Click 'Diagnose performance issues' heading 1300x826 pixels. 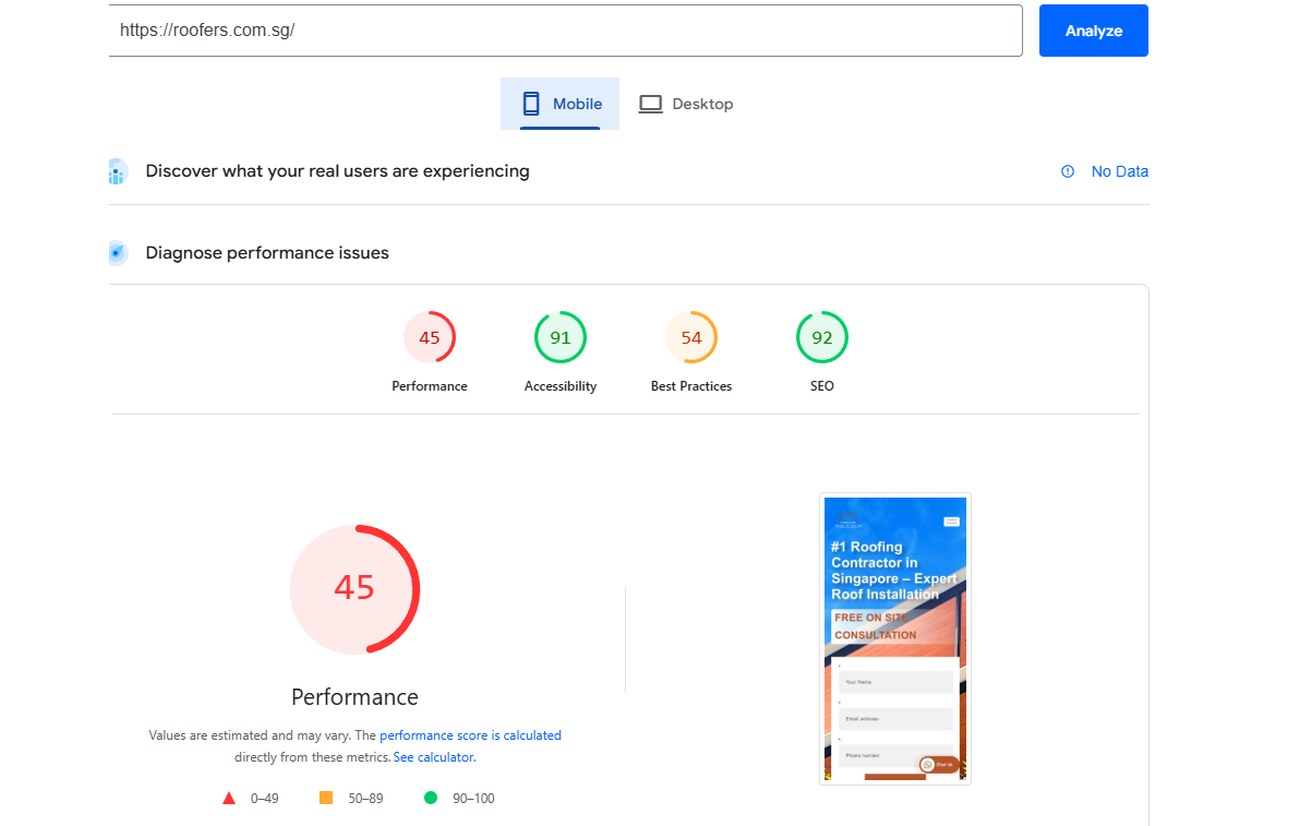point(267,253)
